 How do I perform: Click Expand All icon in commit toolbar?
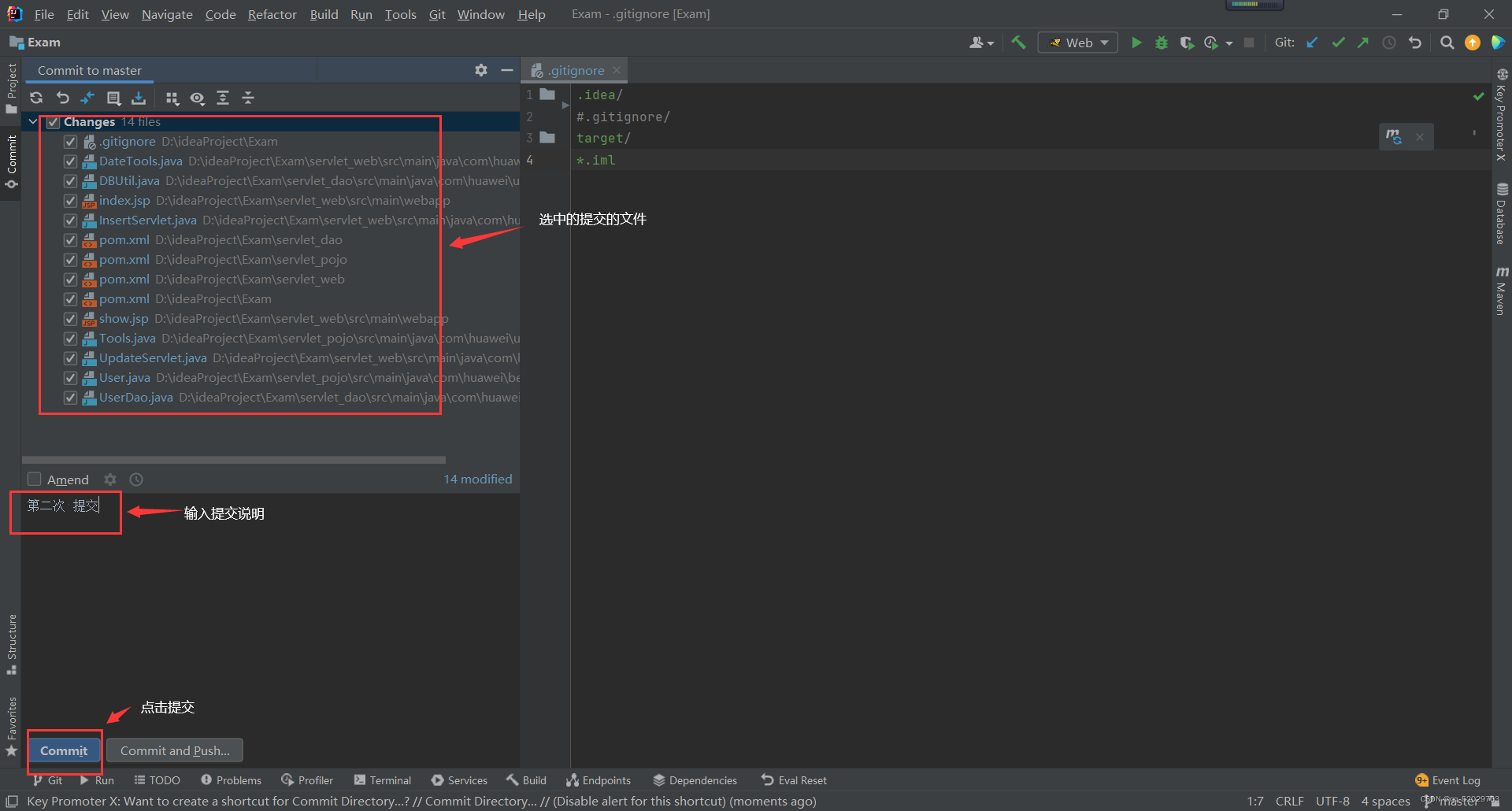point(223,98)
